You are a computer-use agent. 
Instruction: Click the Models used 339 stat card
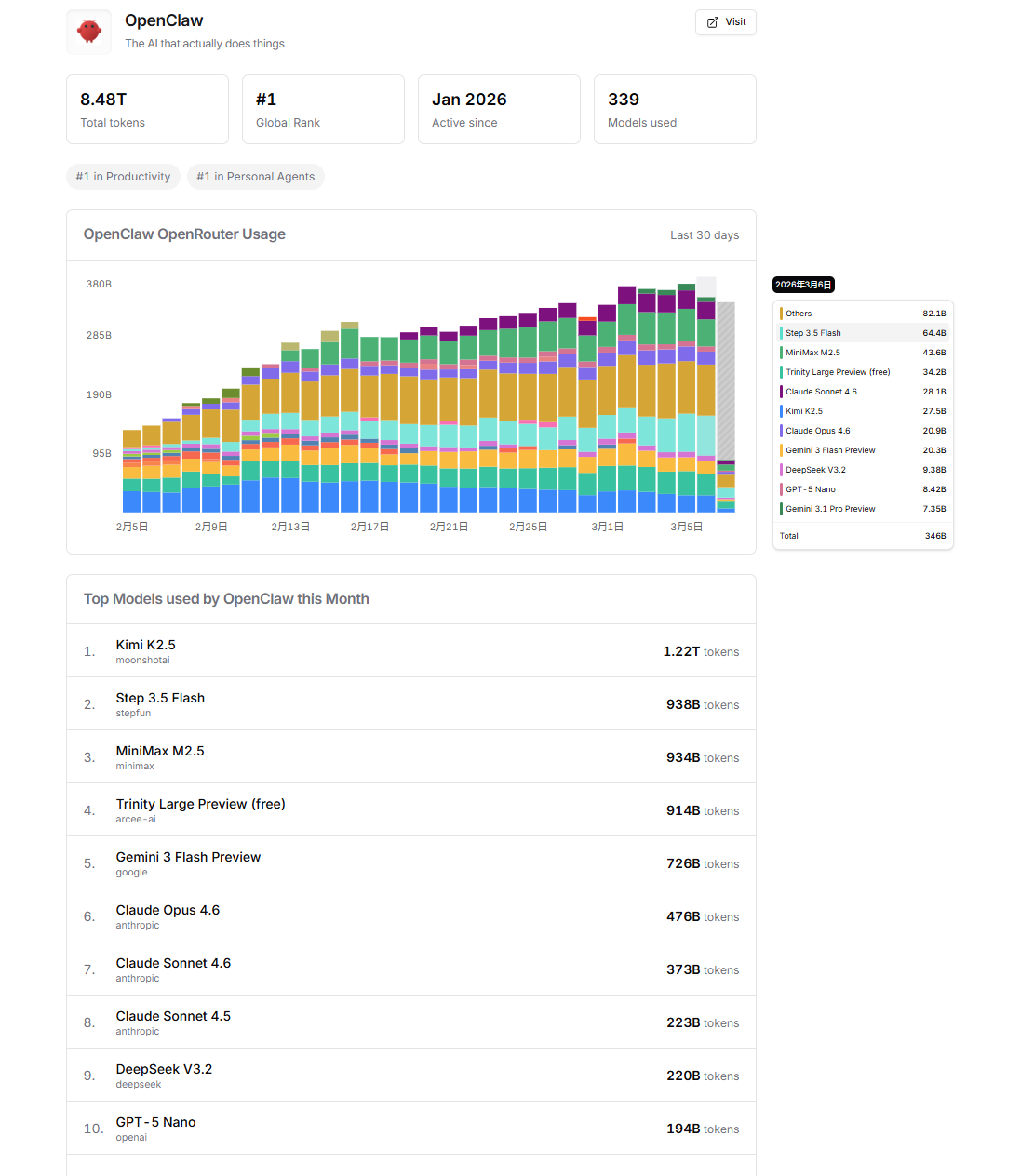pos(675,110)
